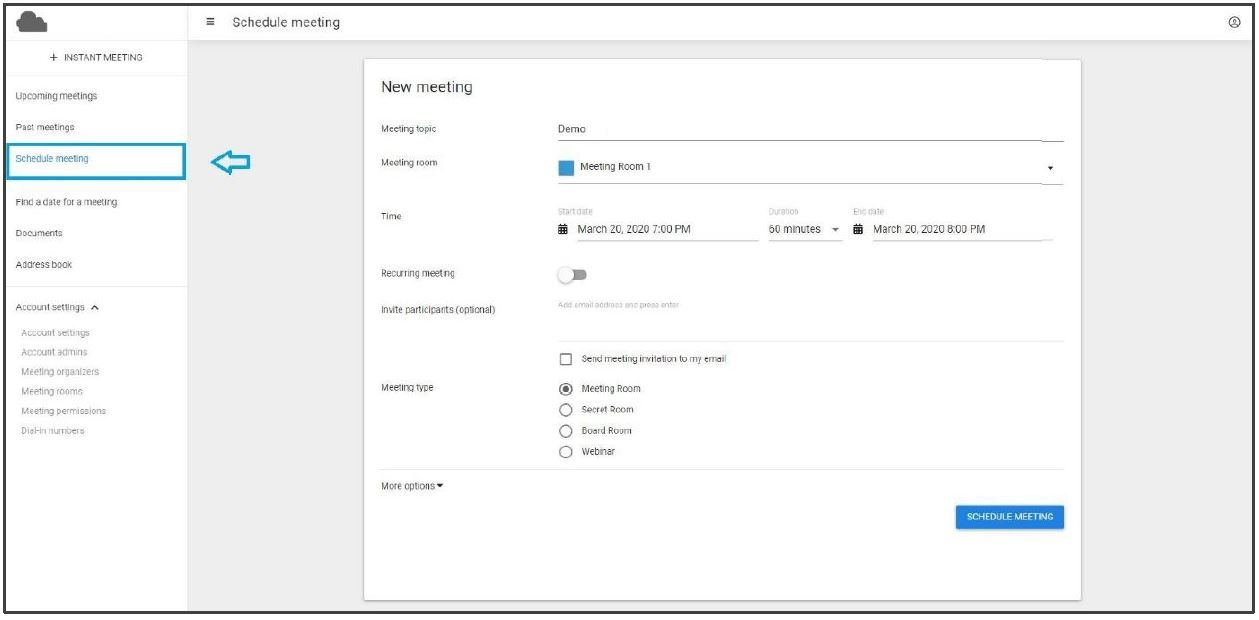Click the Schedule Meeting button

[x=1009, y=517]
